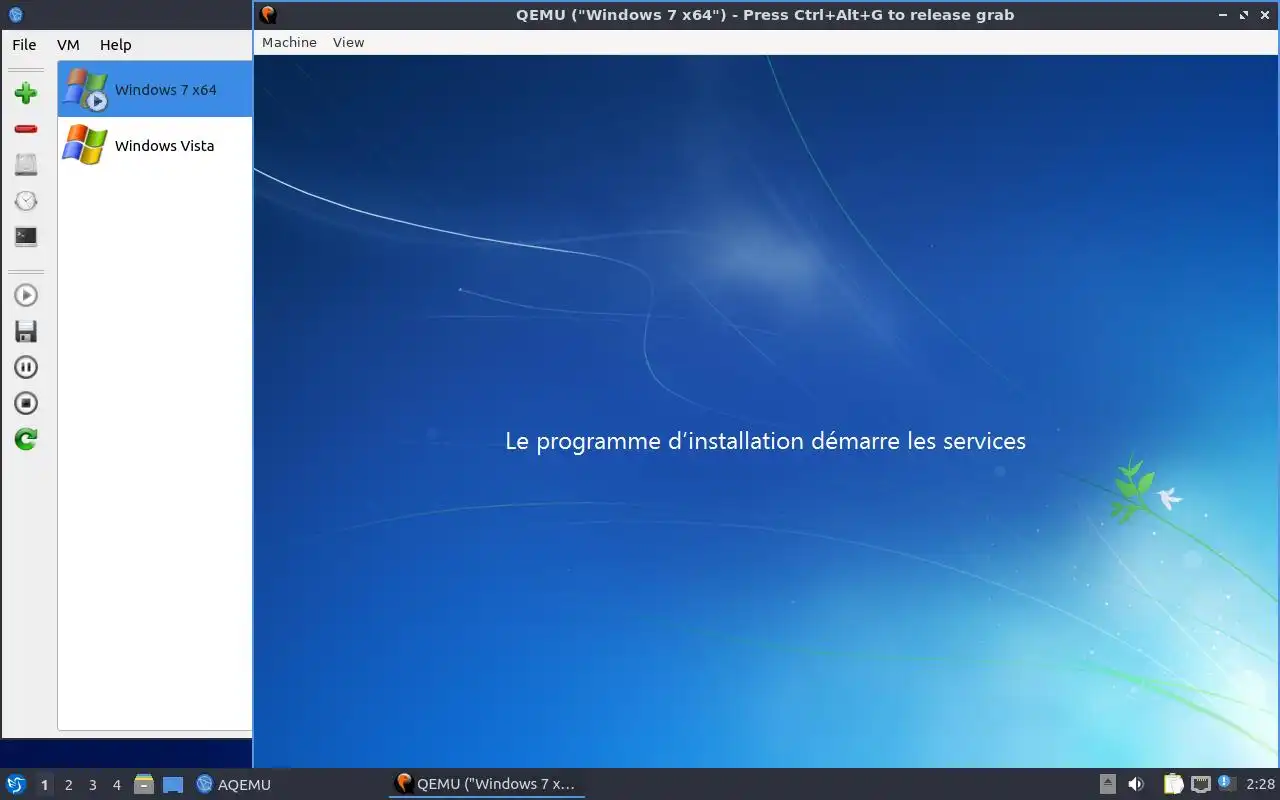Click the 2:28 clock in taskbar

tap(1261, 785)
